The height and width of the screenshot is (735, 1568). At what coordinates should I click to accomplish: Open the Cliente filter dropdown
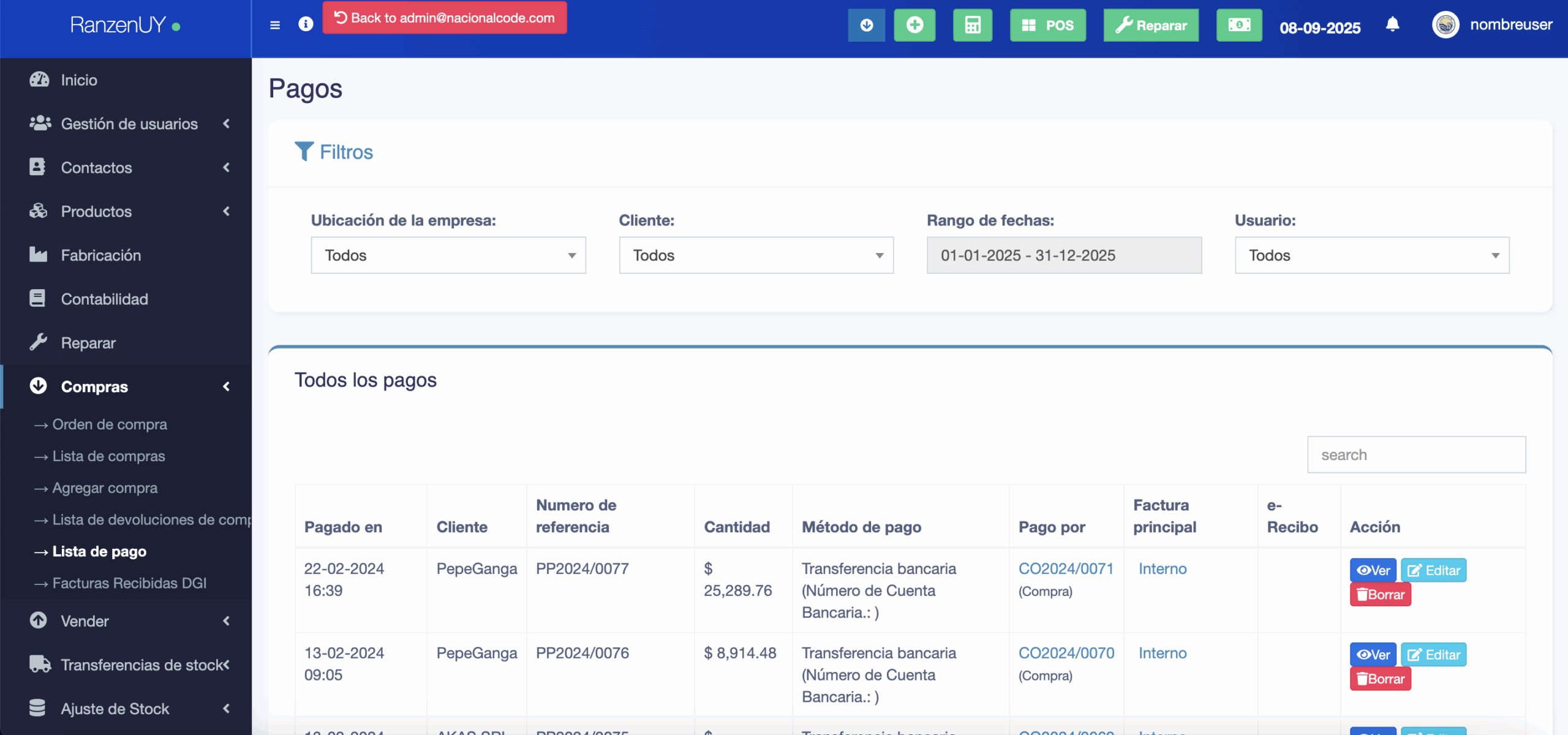point(756,255)
